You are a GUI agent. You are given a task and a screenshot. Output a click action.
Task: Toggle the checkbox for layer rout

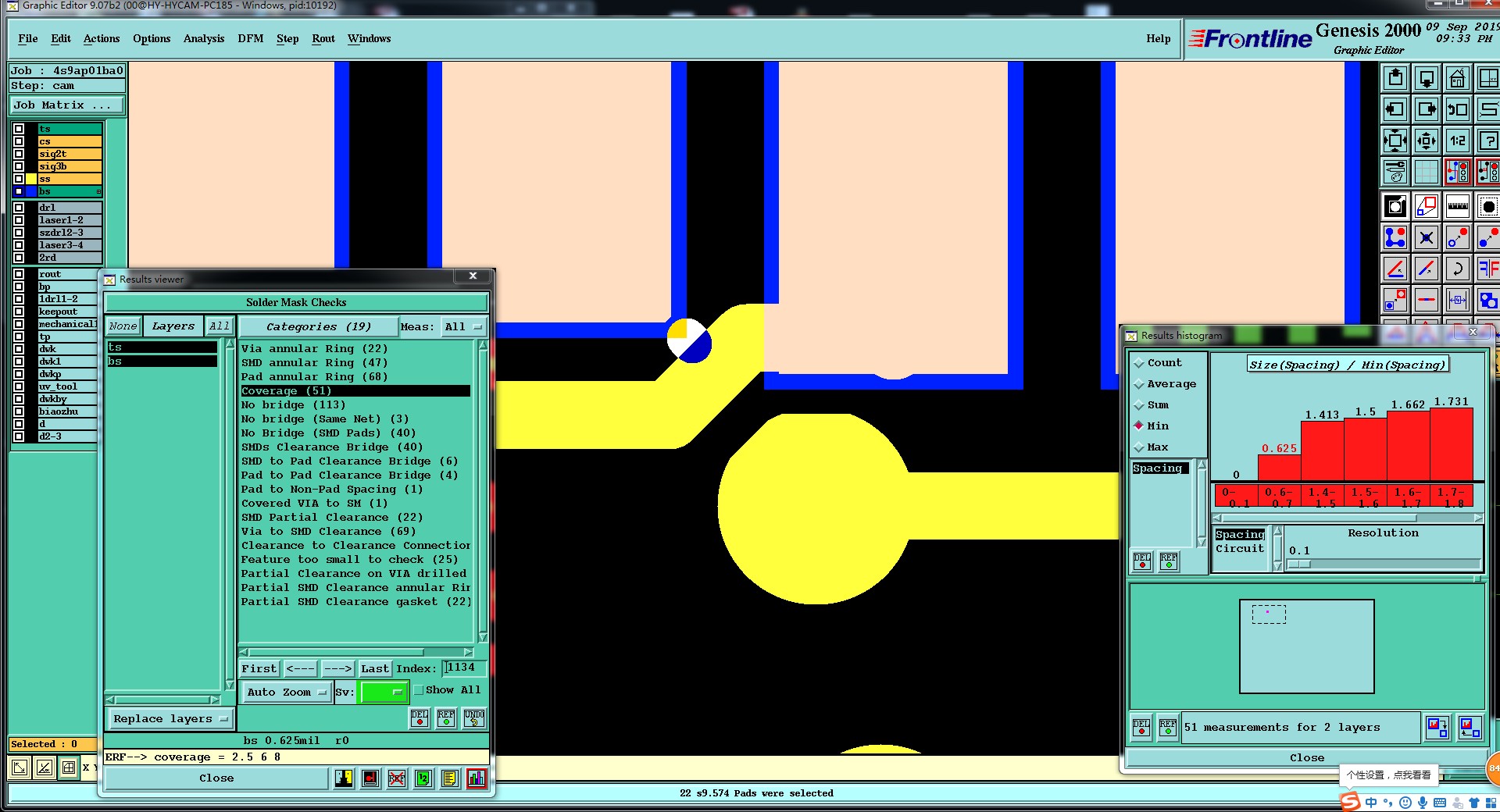[19, 274]
